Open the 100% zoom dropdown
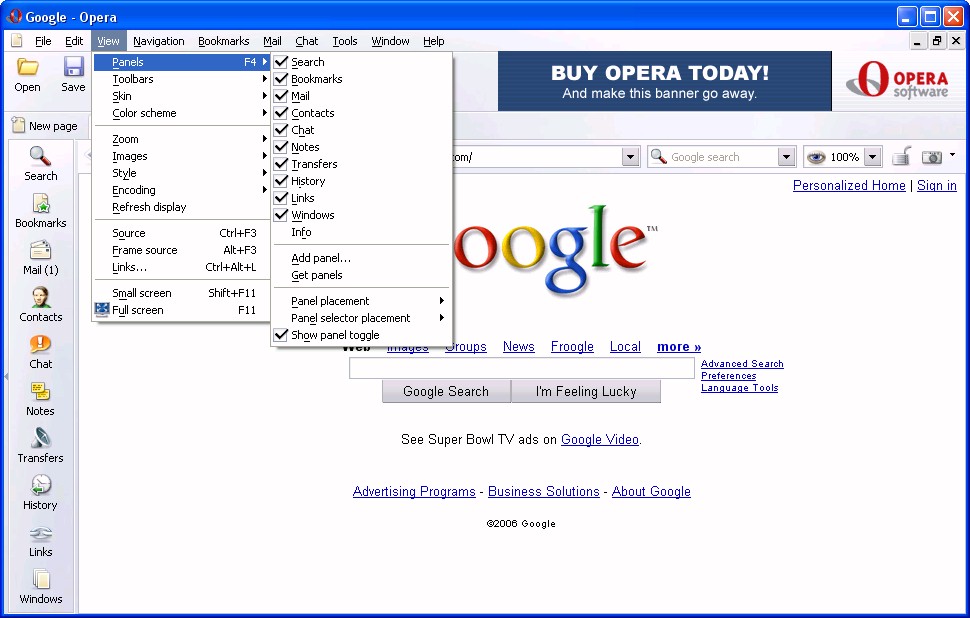970x618 pixels. coord(872,157)
